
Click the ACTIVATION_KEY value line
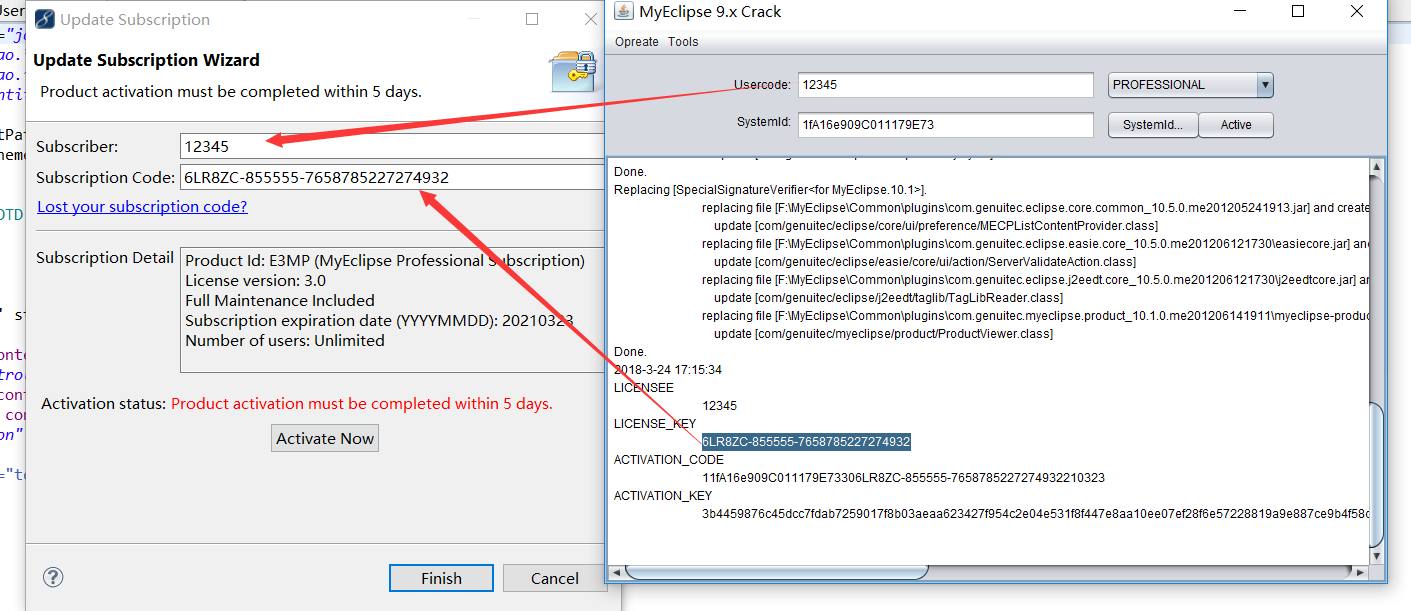click(1034, 514)
